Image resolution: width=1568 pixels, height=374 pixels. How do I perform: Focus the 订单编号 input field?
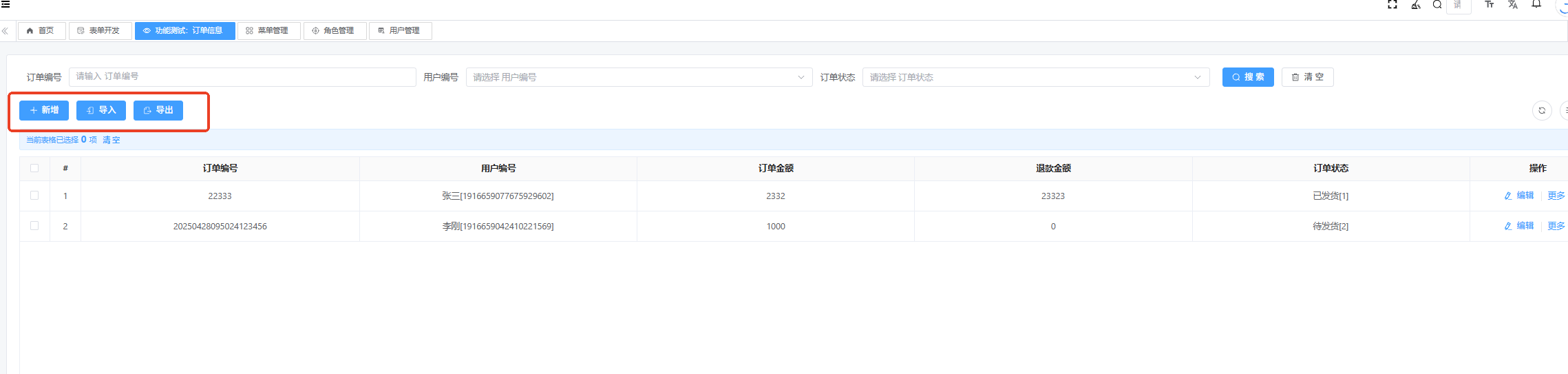point(242,76)
